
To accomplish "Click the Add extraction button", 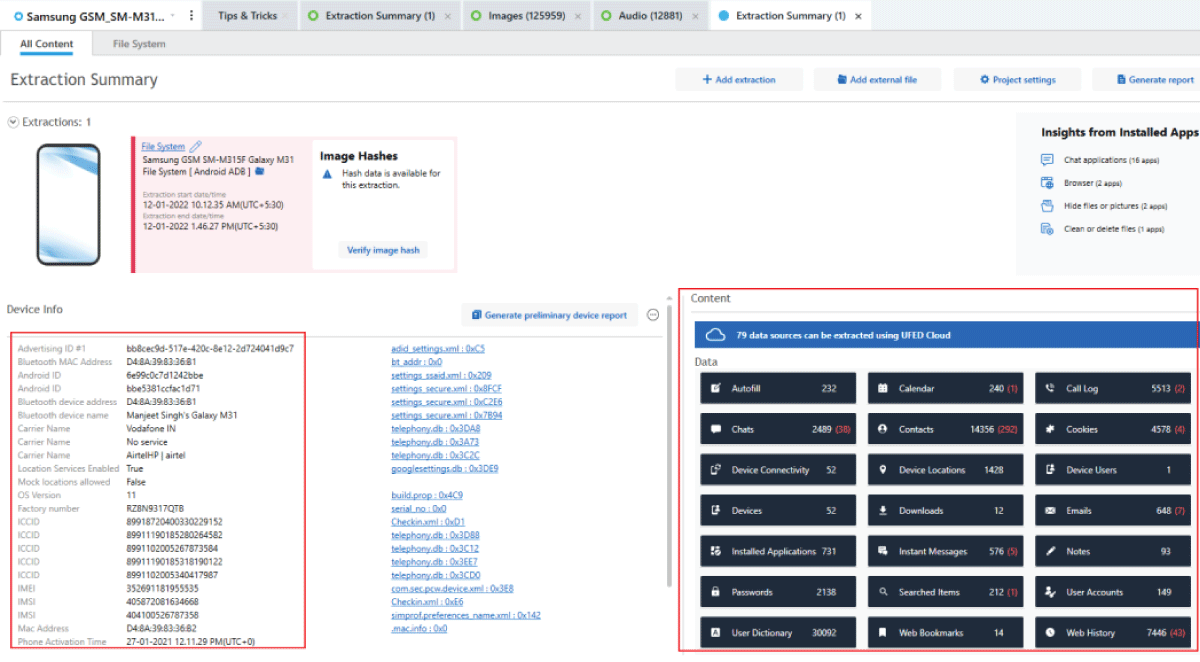I will tap(739, 80).
